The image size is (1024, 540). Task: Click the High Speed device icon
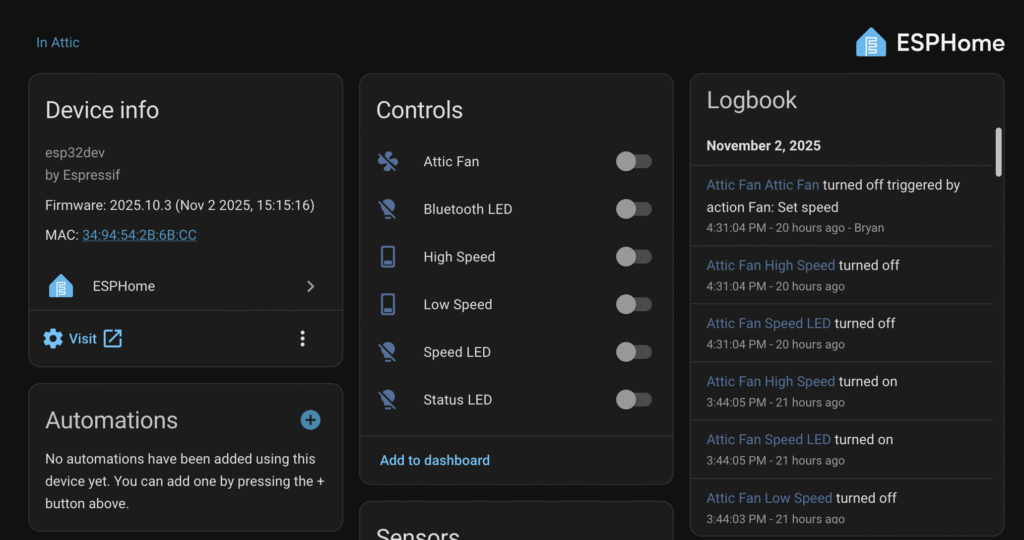(388, 257)
